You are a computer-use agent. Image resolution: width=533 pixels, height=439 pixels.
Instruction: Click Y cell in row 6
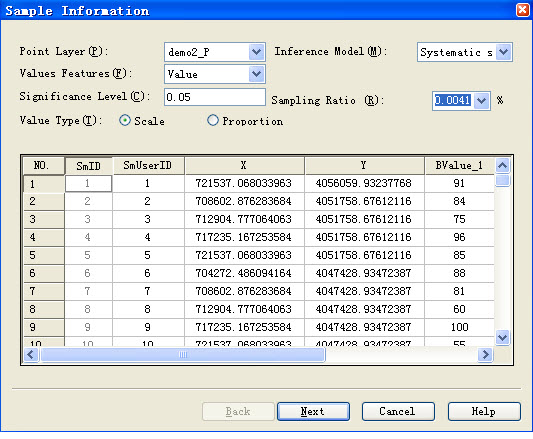[x=364, y=273]
